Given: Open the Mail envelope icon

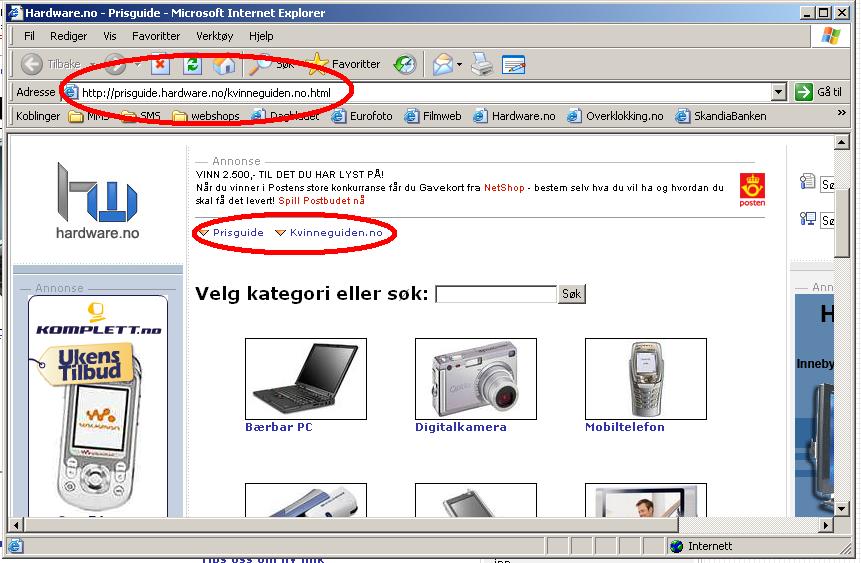Looking at the screenshot, I should [x=443, y=64].
